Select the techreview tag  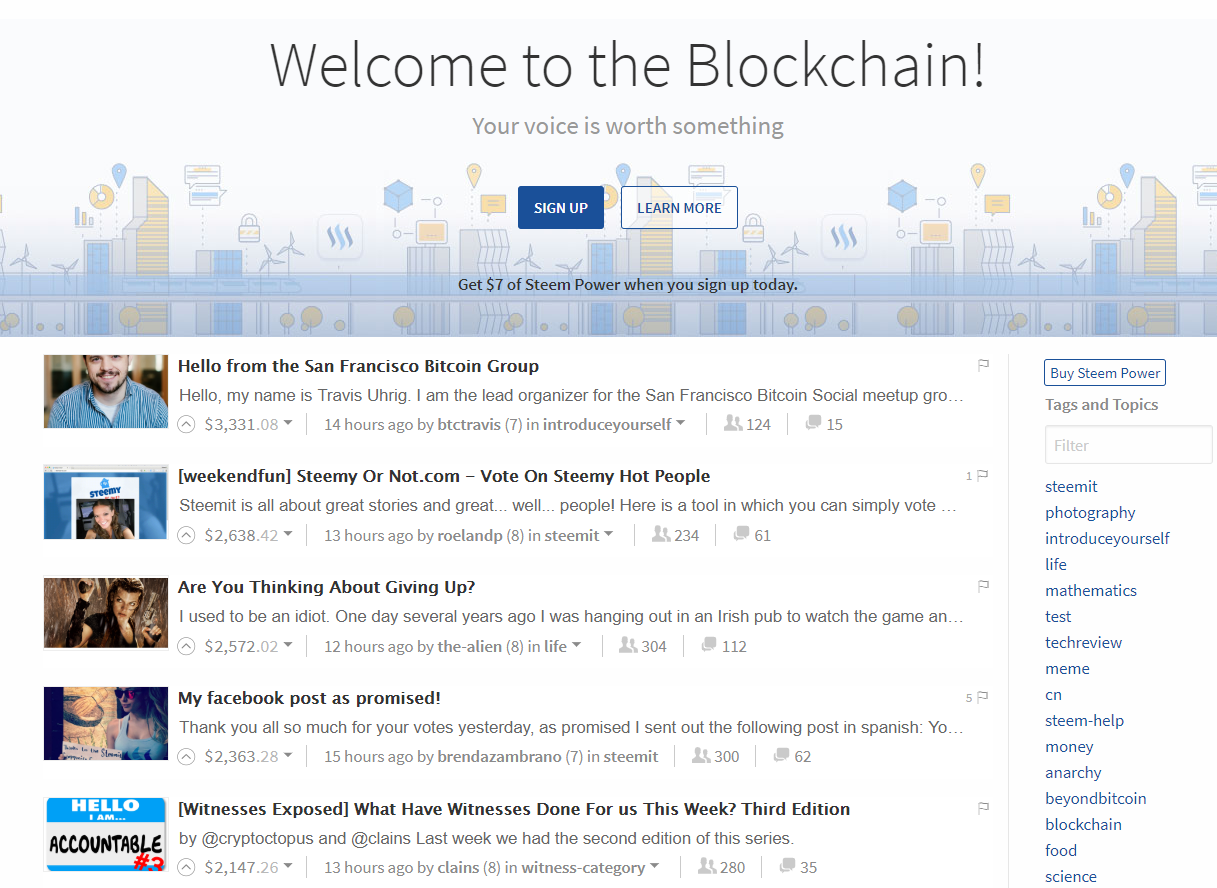1083,642
